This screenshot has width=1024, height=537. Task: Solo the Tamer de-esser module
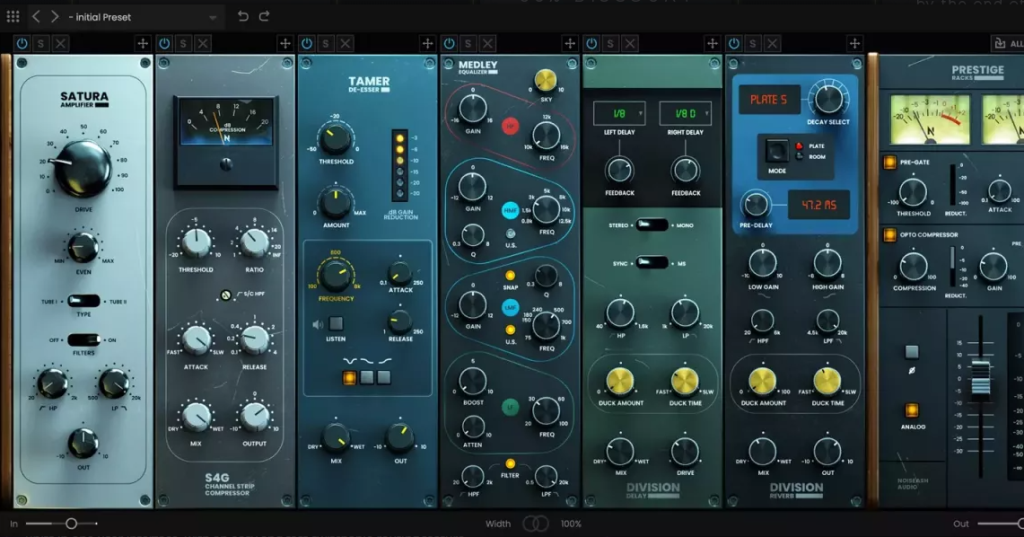click(x=326, y=44)
